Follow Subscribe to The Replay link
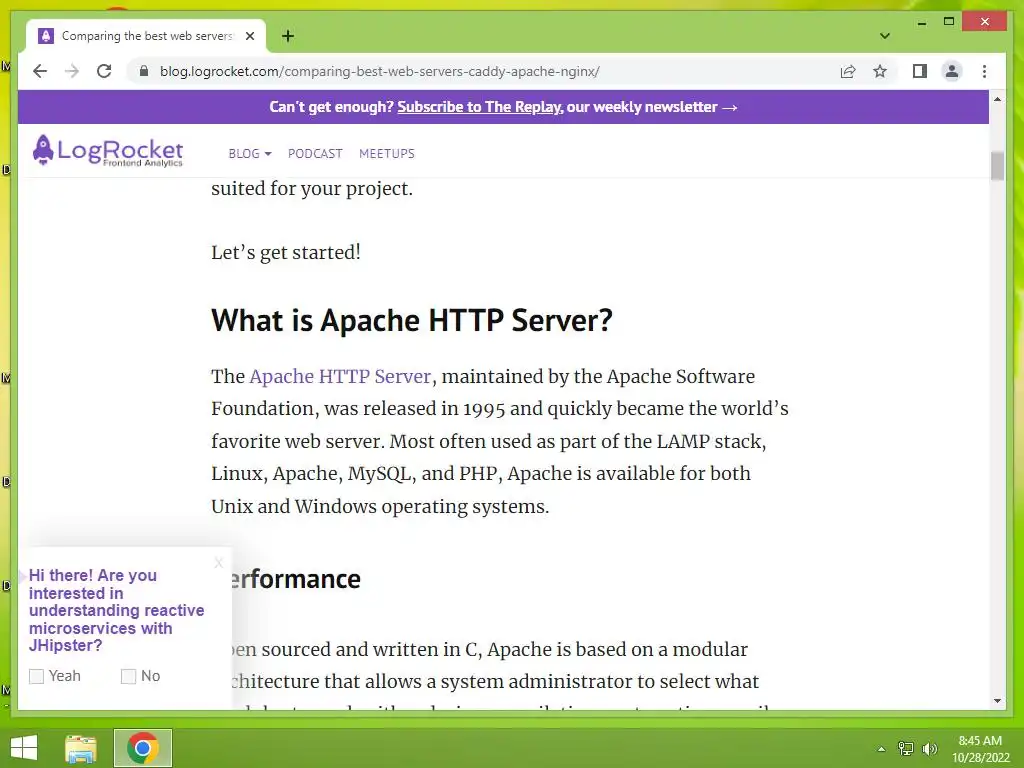Viewport: 1024px width, 768px height. [479, 106]
